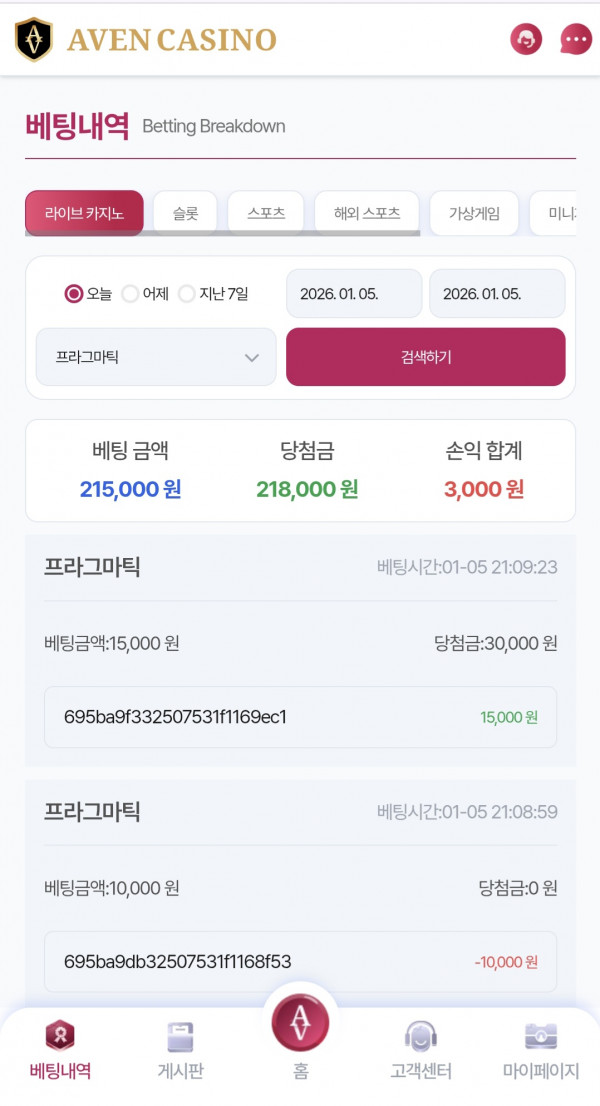Select the 해외 스포츠 tab
The image size is (600, 1106).
point(366,212)
